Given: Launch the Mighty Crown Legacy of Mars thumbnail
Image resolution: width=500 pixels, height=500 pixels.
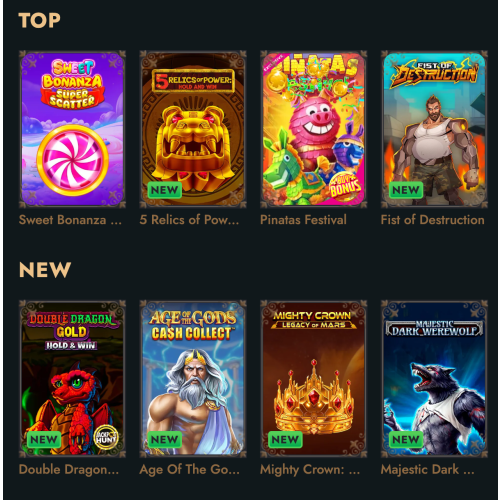Looking at the screenshot, I should pyautogui.click(x=314, y=379).
